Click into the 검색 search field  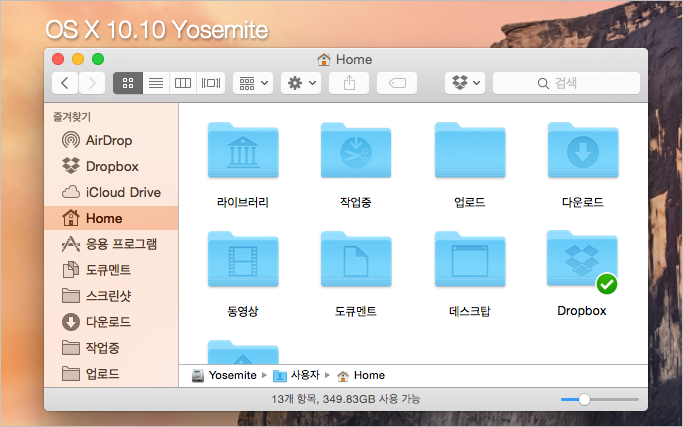coord(566,83)
